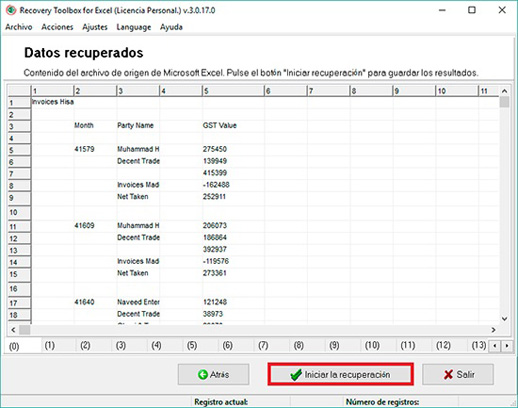Select row header 16
The height and width of the screenshot is (408, 518).
click(x=19, y=289)
